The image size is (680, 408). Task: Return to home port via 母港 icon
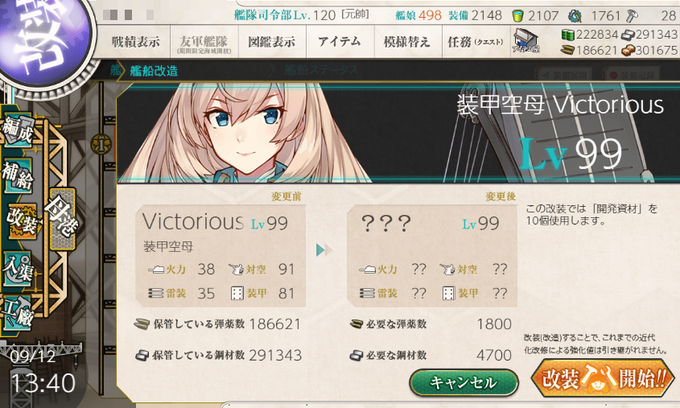point(62,218)
